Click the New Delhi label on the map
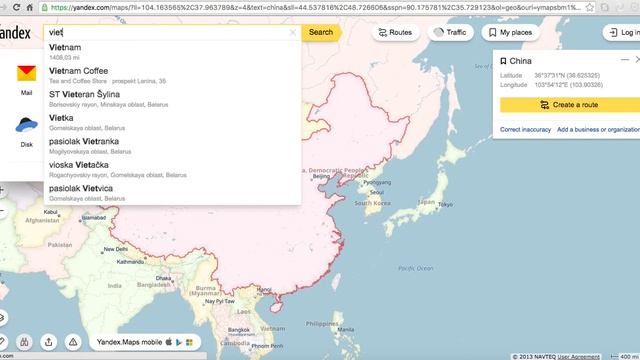This screenshot has height=360, width=640. 116,249
